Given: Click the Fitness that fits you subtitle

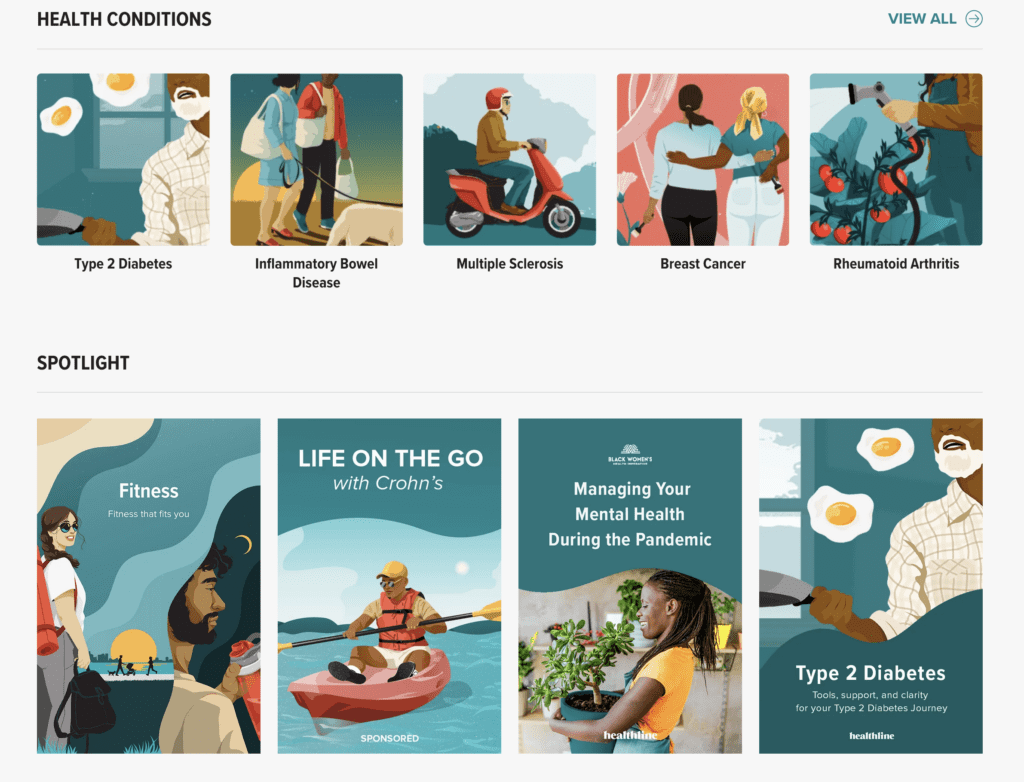Looking at the screenshot, I should coord(149,514).
